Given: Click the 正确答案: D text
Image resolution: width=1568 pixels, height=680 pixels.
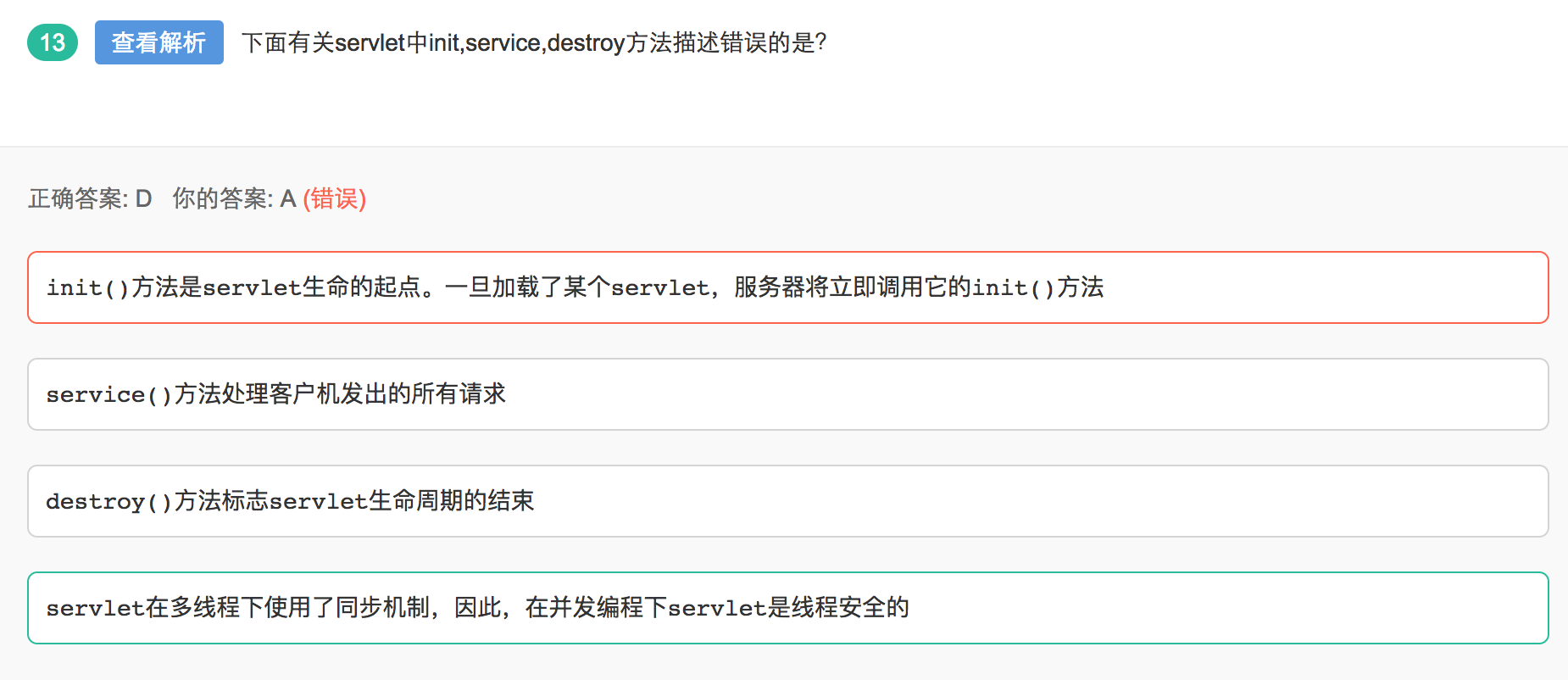Looking at the screenshot, I should [90, 198].
